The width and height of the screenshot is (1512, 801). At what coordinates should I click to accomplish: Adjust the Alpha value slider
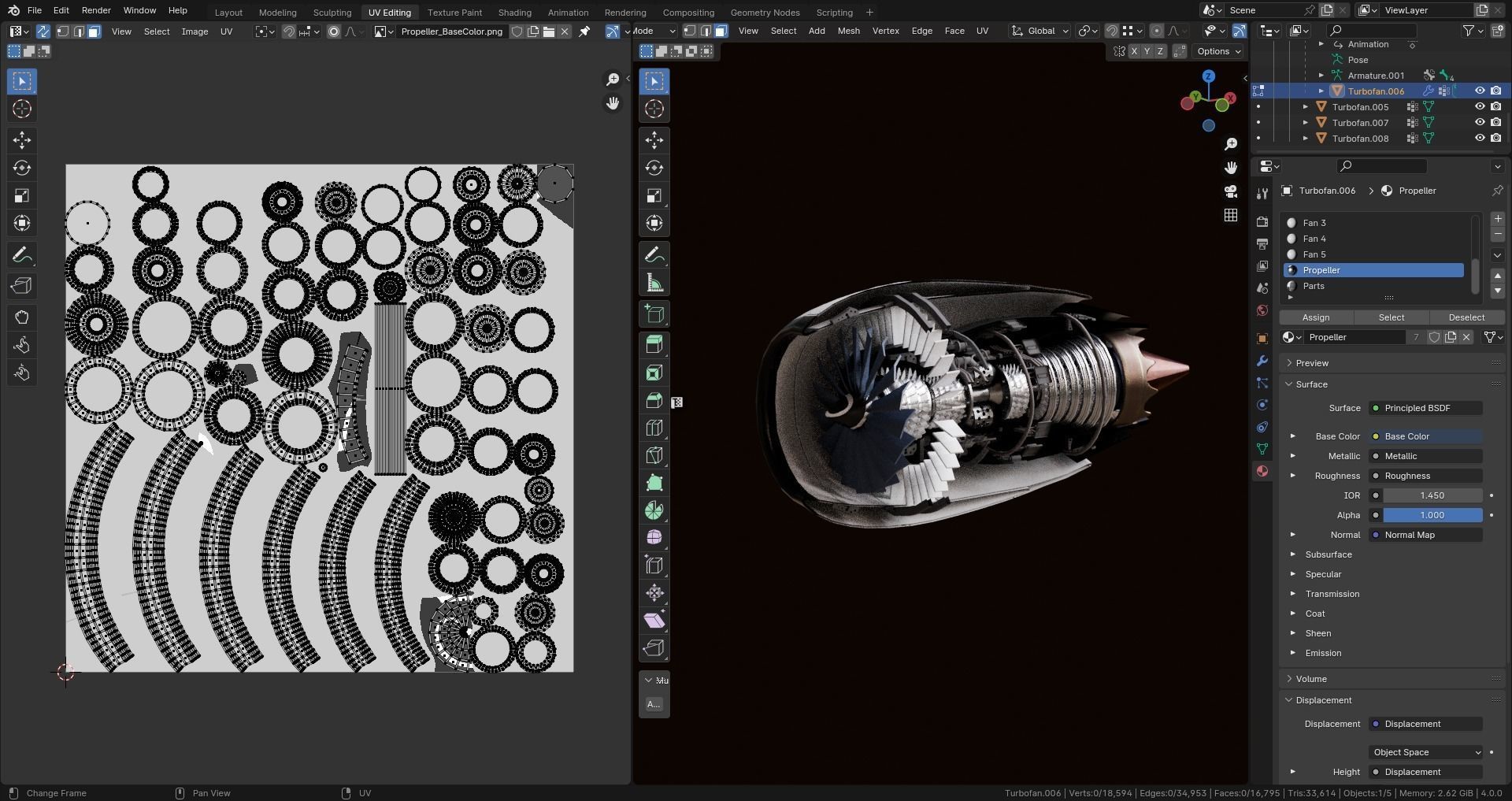(x=1432, y=515)
